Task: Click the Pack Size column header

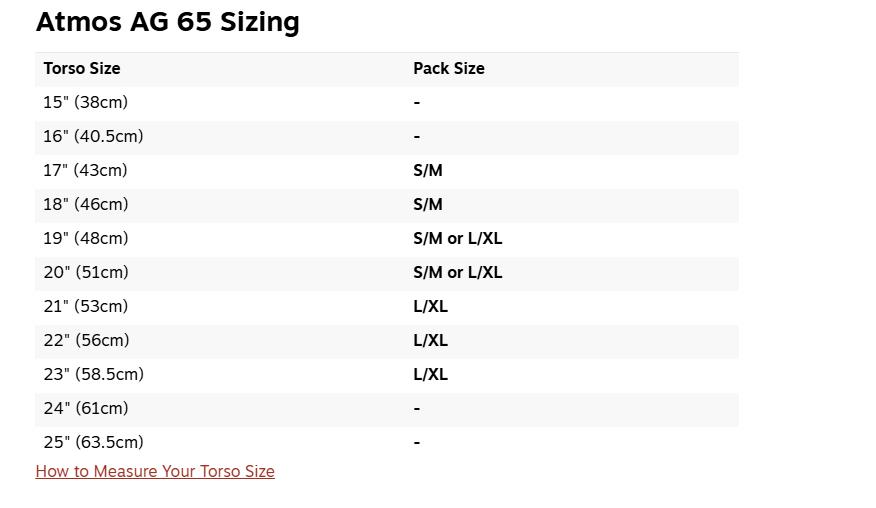Action: tap(449, 69)
